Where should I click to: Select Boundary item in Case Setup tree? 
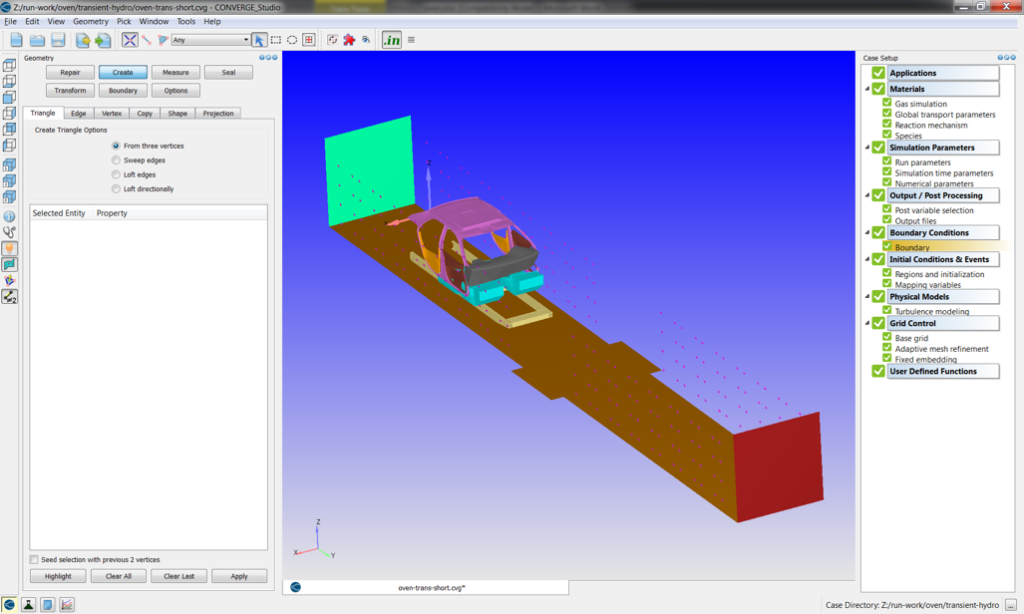pyautogui.click(x=912, y=248)
